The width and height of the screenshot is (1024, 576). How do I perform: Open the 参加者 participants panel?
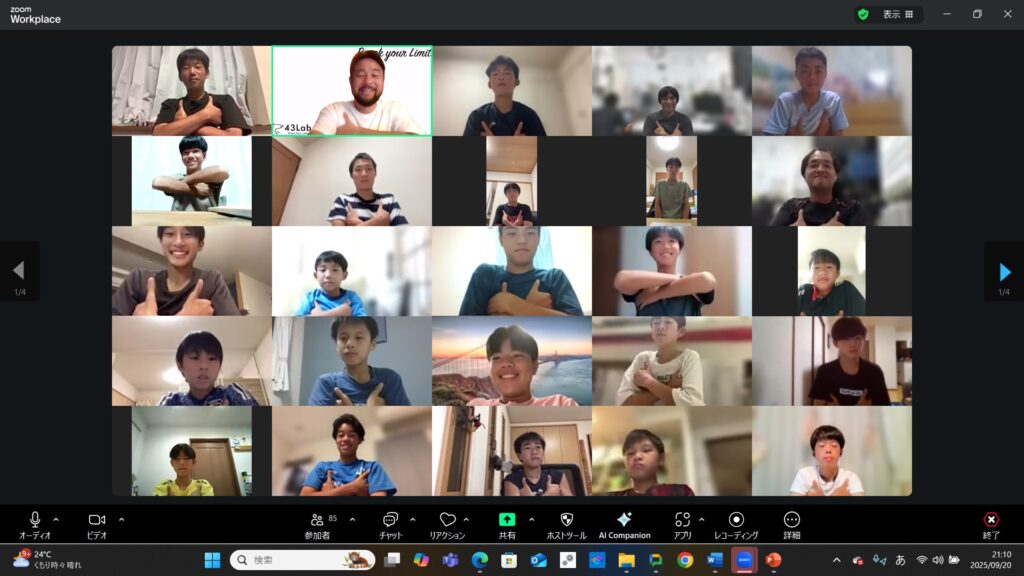coord(317,524)
